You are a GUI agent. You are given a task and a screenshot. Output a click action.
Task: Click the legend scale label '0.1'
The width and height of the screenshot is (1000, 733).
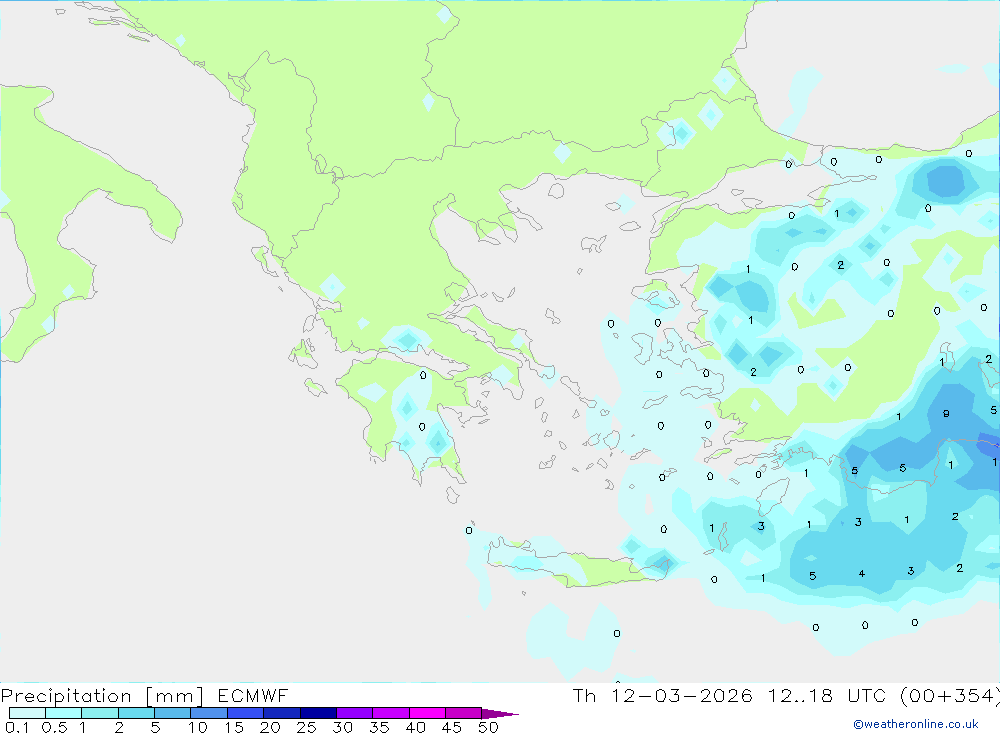coord(17,727)
